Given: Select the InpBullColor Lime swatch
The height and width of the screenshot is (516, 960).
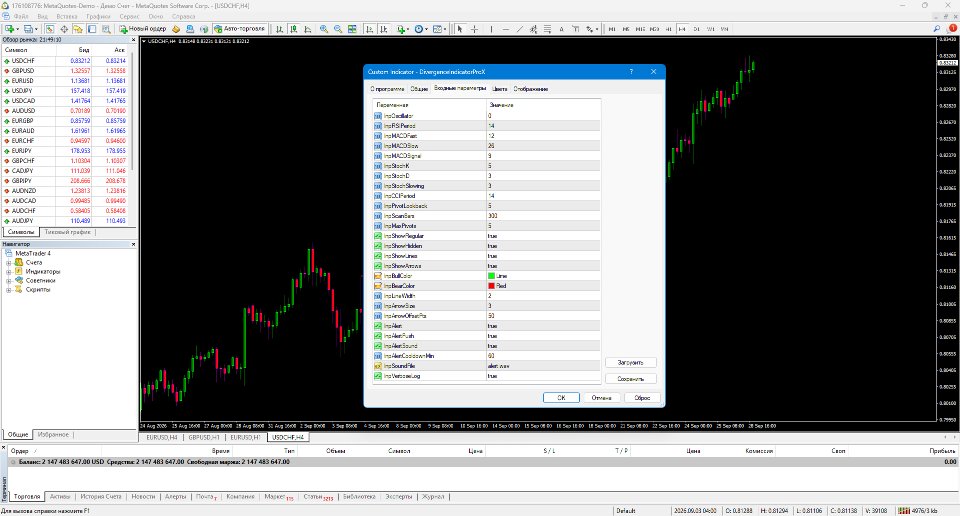Looking at the screenshot, I should point(492,276).
